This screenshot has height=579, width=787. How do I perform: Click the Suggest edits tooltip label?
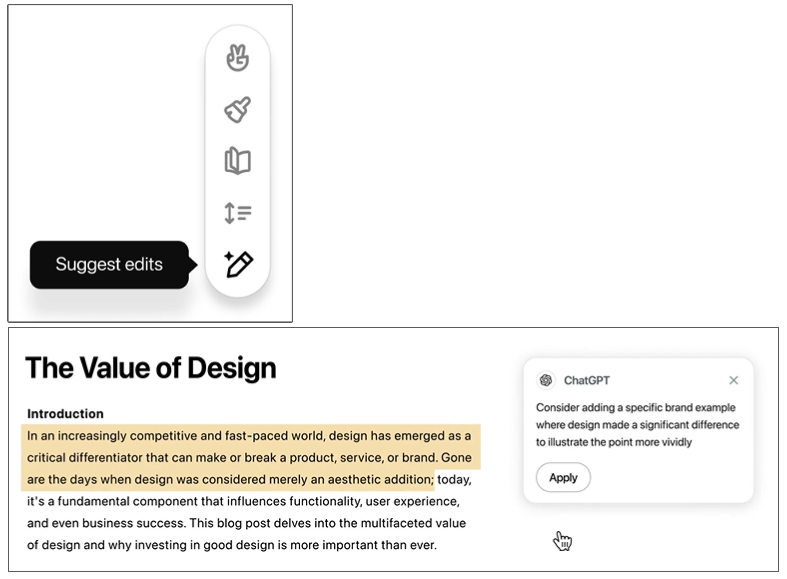[109, 265]
